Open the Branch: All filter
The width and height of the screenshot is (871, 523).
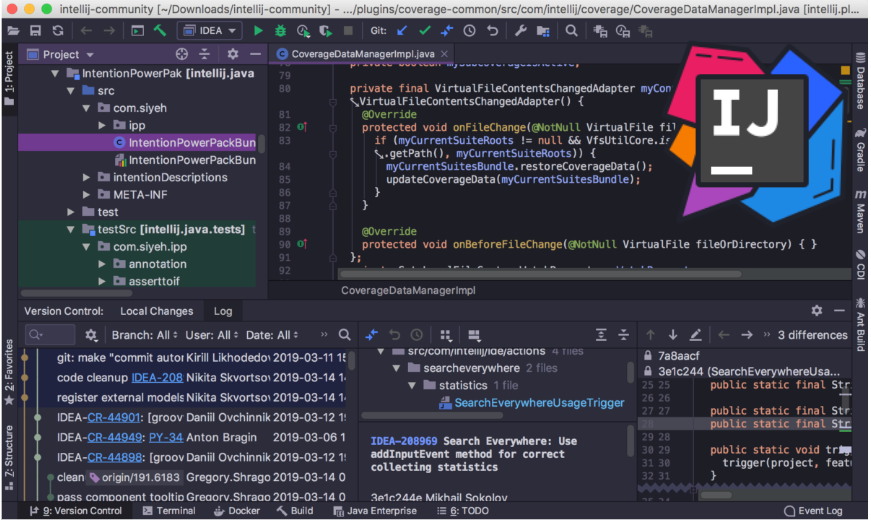coord(144,335)
